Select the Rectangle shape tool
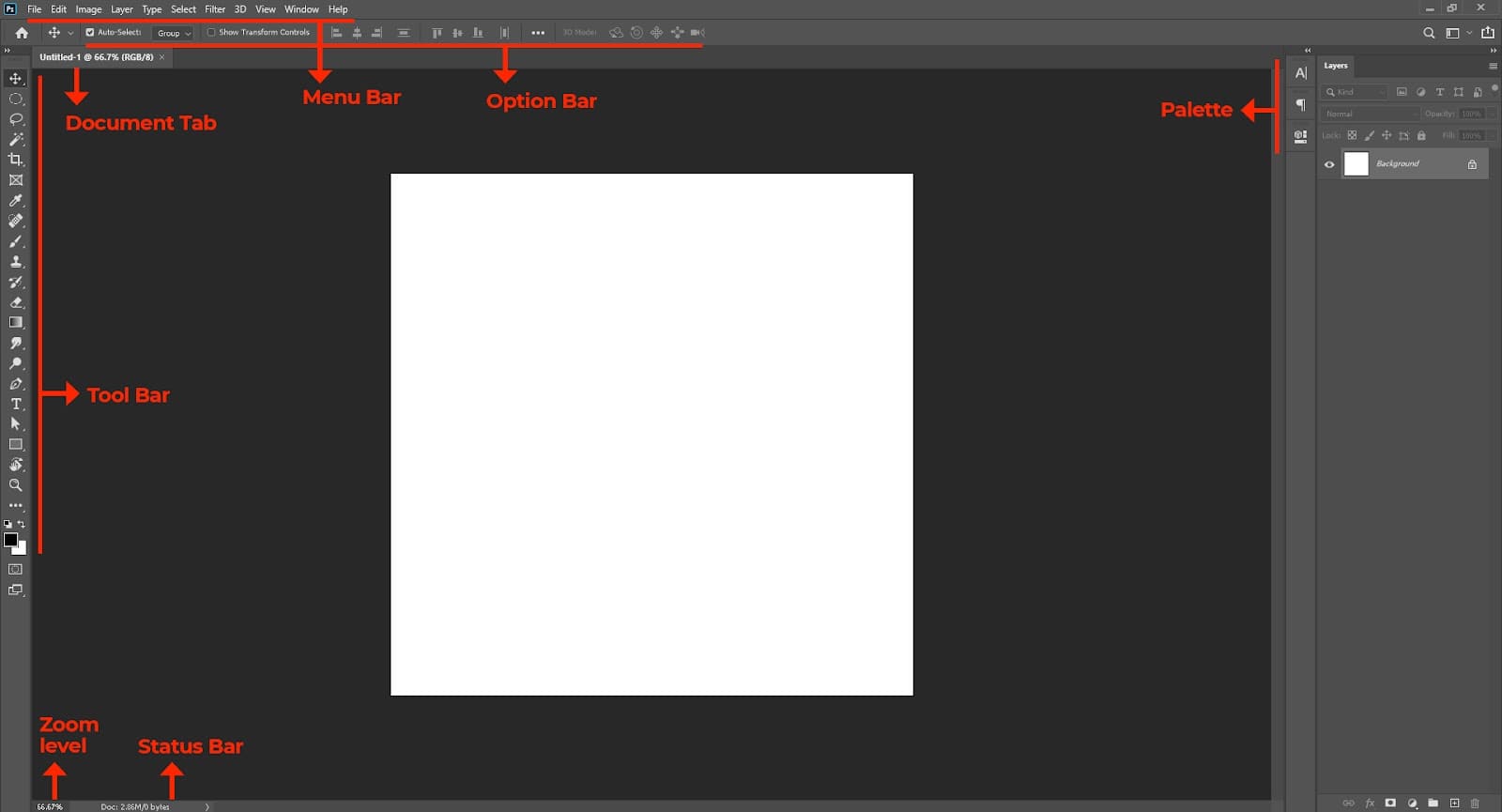 click(x=16, y=444)
